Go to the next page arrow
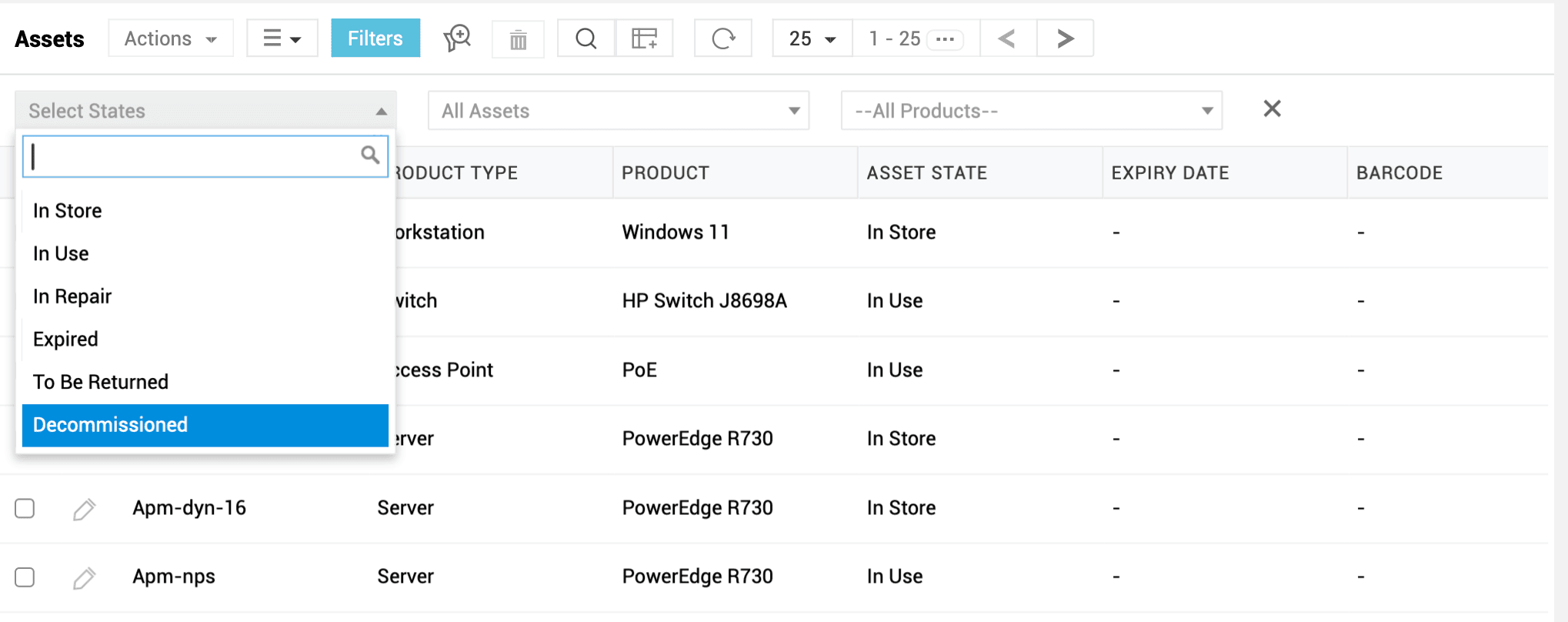The width and height of the screenshot is (1568, 622). coord(1065,38)
